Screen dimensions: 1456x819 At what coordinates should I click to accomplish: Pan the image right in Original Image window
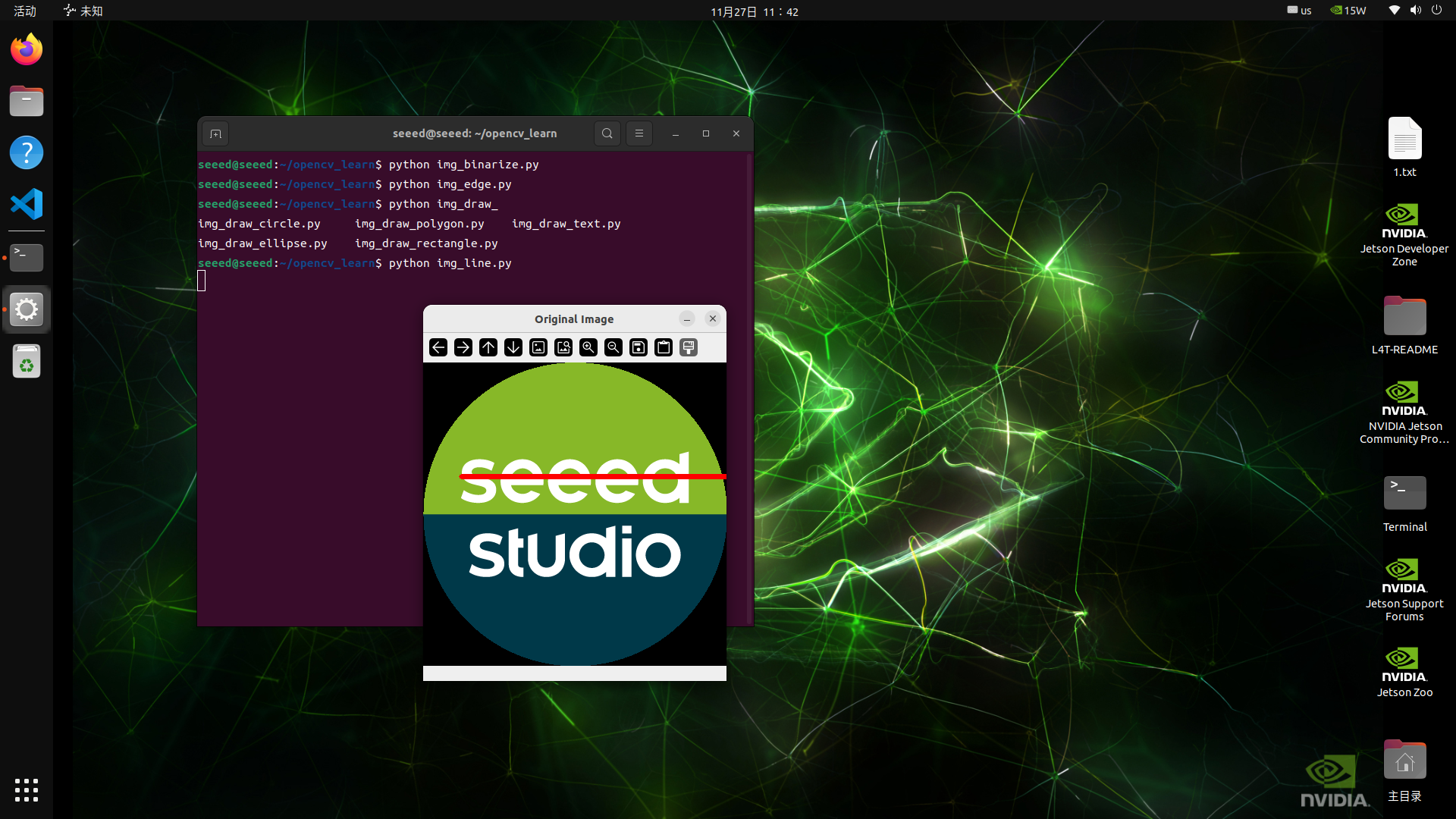[463, 347]
